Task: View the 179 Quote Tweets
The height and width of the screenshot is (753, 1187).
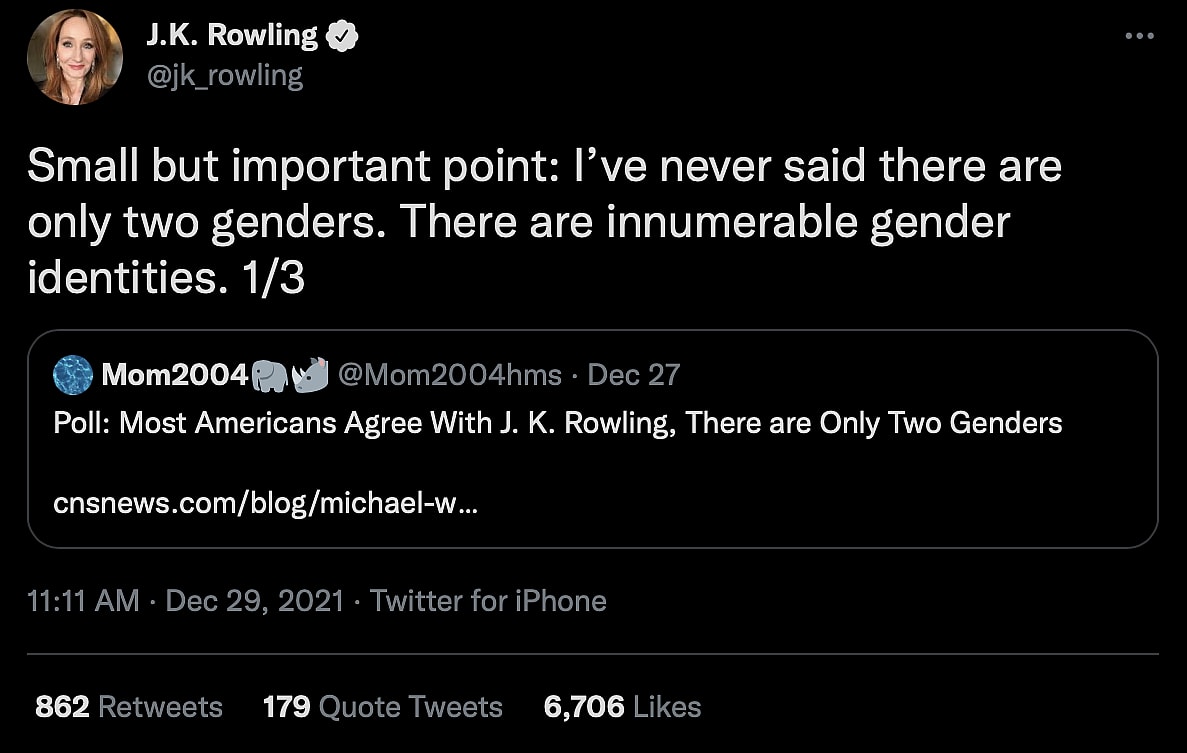Action: point(382,707)
